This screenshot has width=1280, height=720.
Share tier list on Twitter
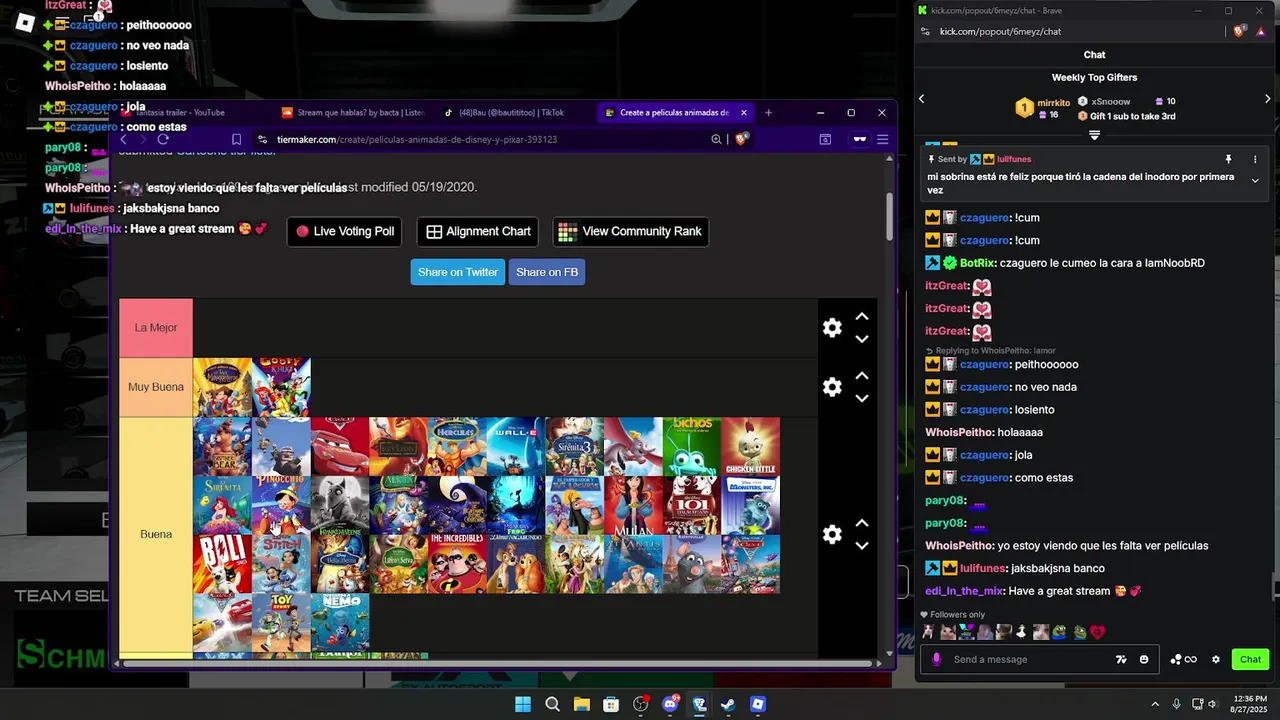click(x=458, y=272)
